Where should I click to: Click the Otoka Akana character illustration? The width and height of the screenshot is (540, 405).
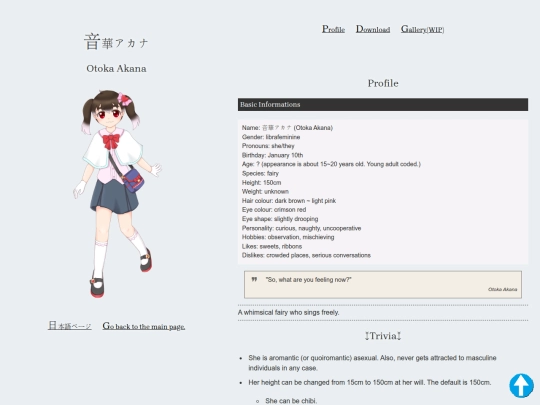coord(117,194)
